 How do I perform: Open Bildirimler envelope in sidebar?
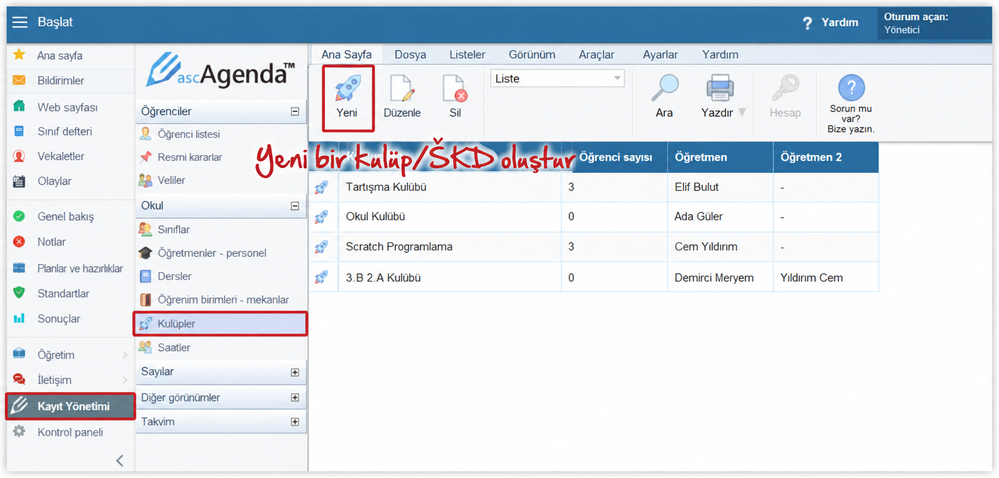19,80
